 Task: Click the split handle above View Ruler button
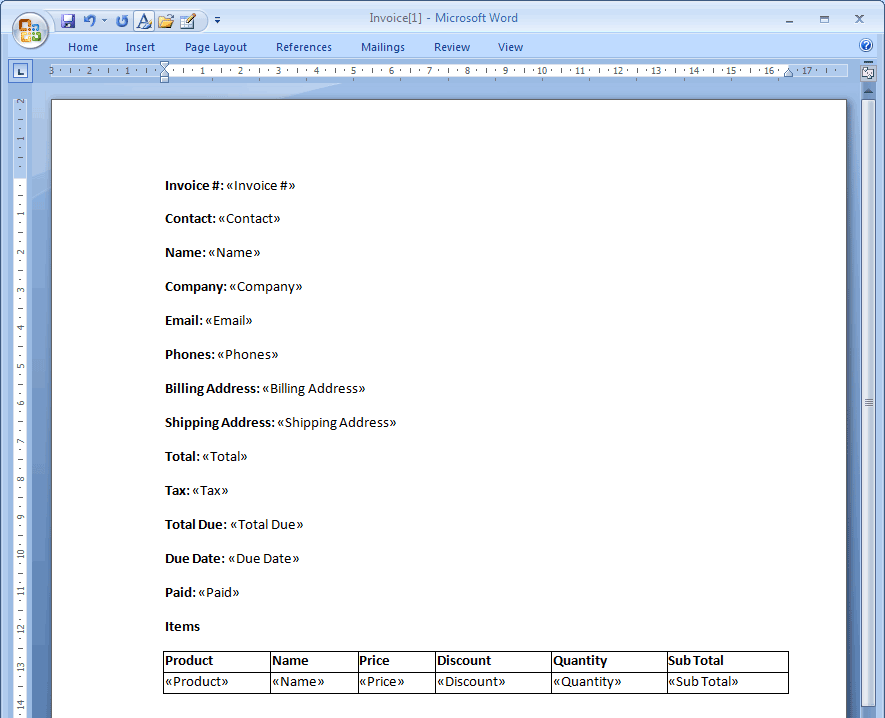click(868, 62)
